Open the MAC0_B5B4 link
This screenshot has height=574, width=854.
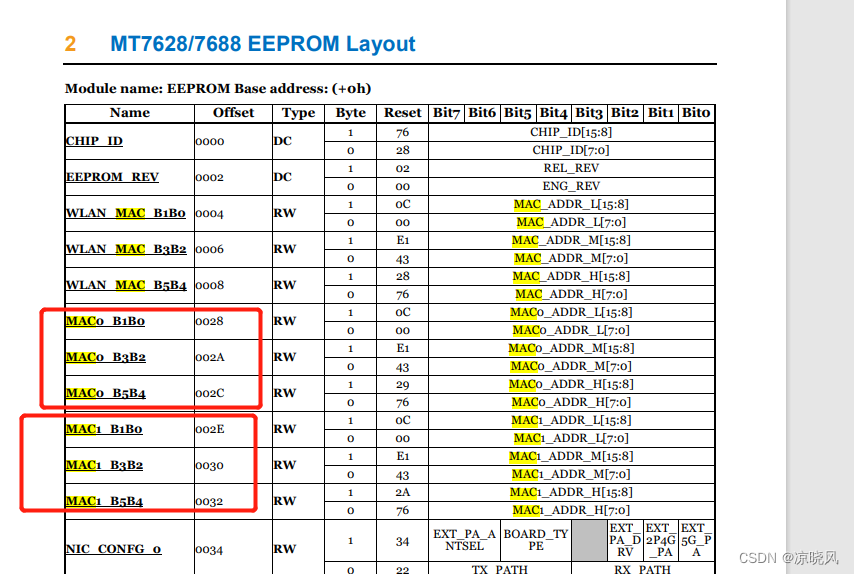[106, 393]
